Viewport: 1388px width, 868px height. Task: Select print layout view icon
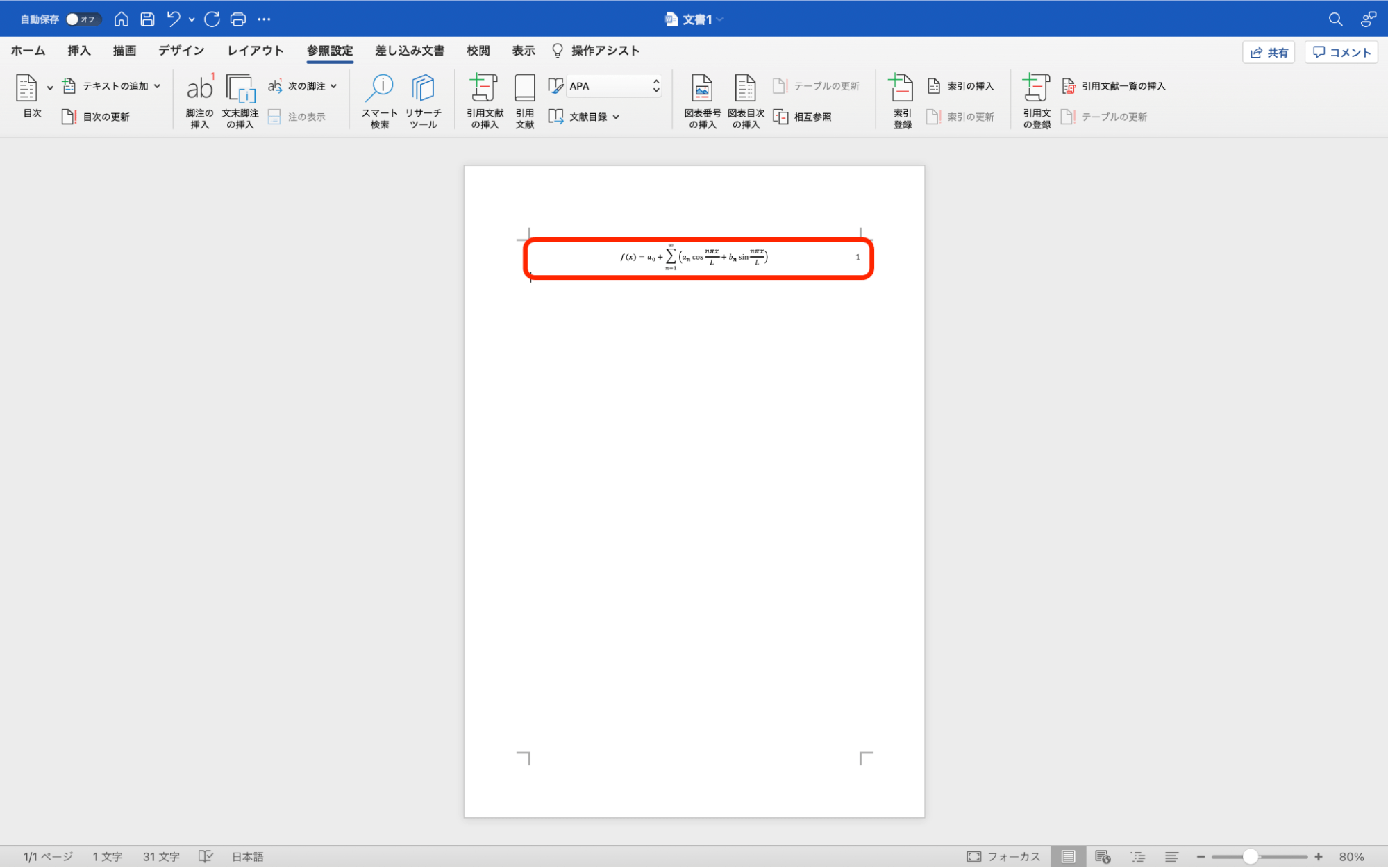coord(1068,857)
